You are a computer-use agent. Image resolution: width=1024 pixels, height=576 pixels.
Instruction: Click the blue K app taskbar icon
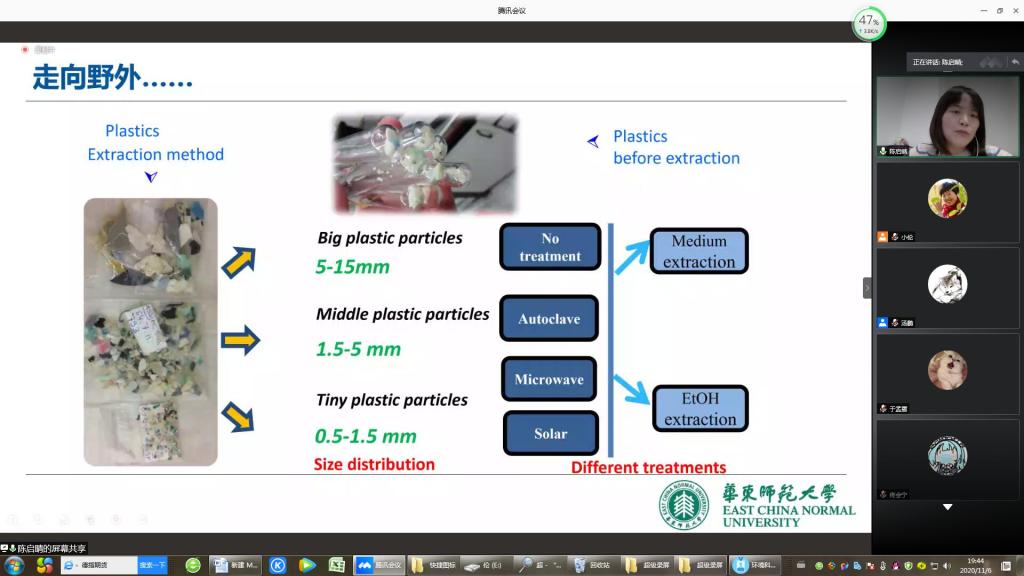tap(278, 565)
